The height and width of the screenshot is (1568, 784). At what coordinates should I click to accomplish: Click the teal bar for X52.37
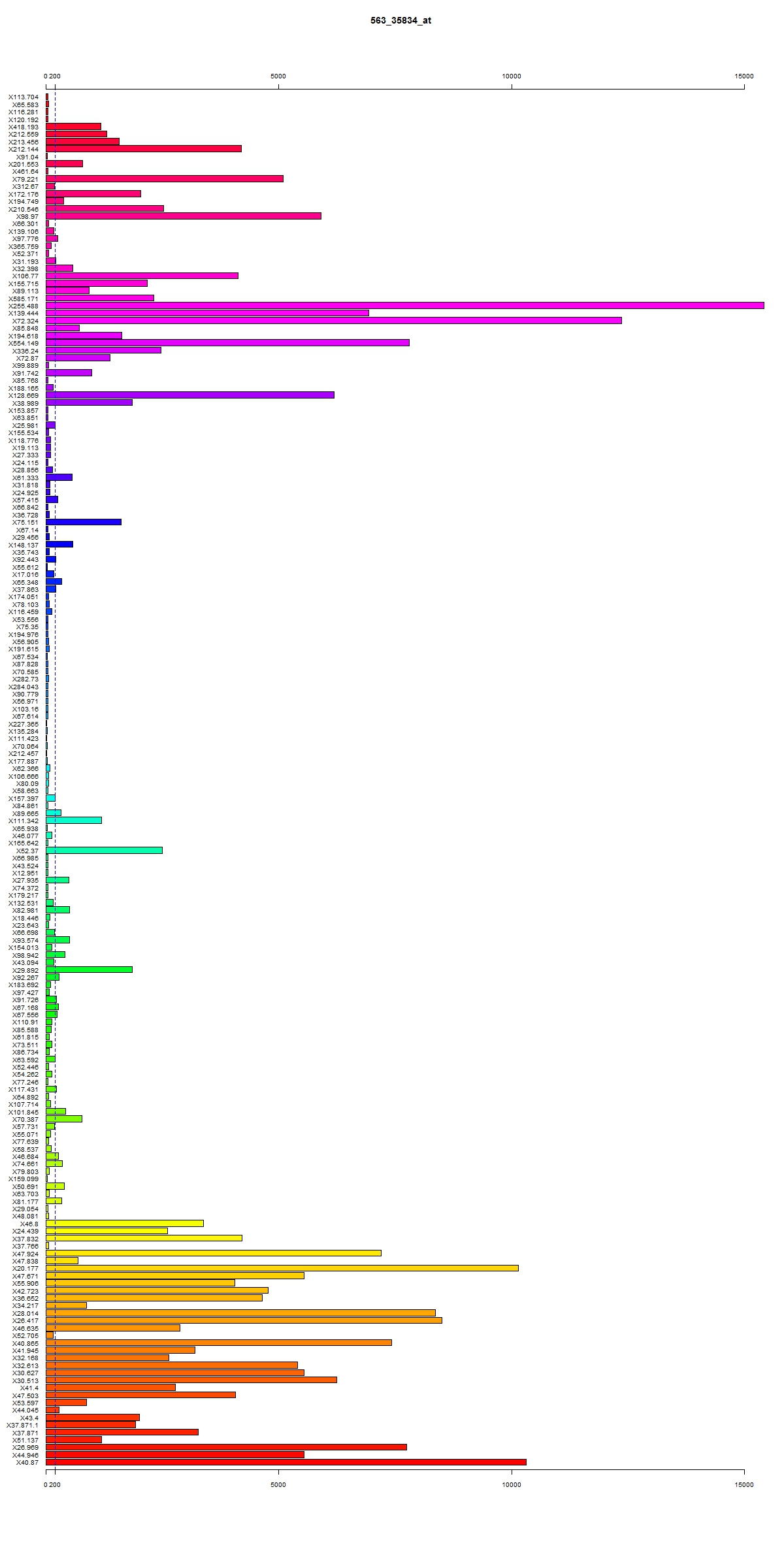tap(105, 850)
